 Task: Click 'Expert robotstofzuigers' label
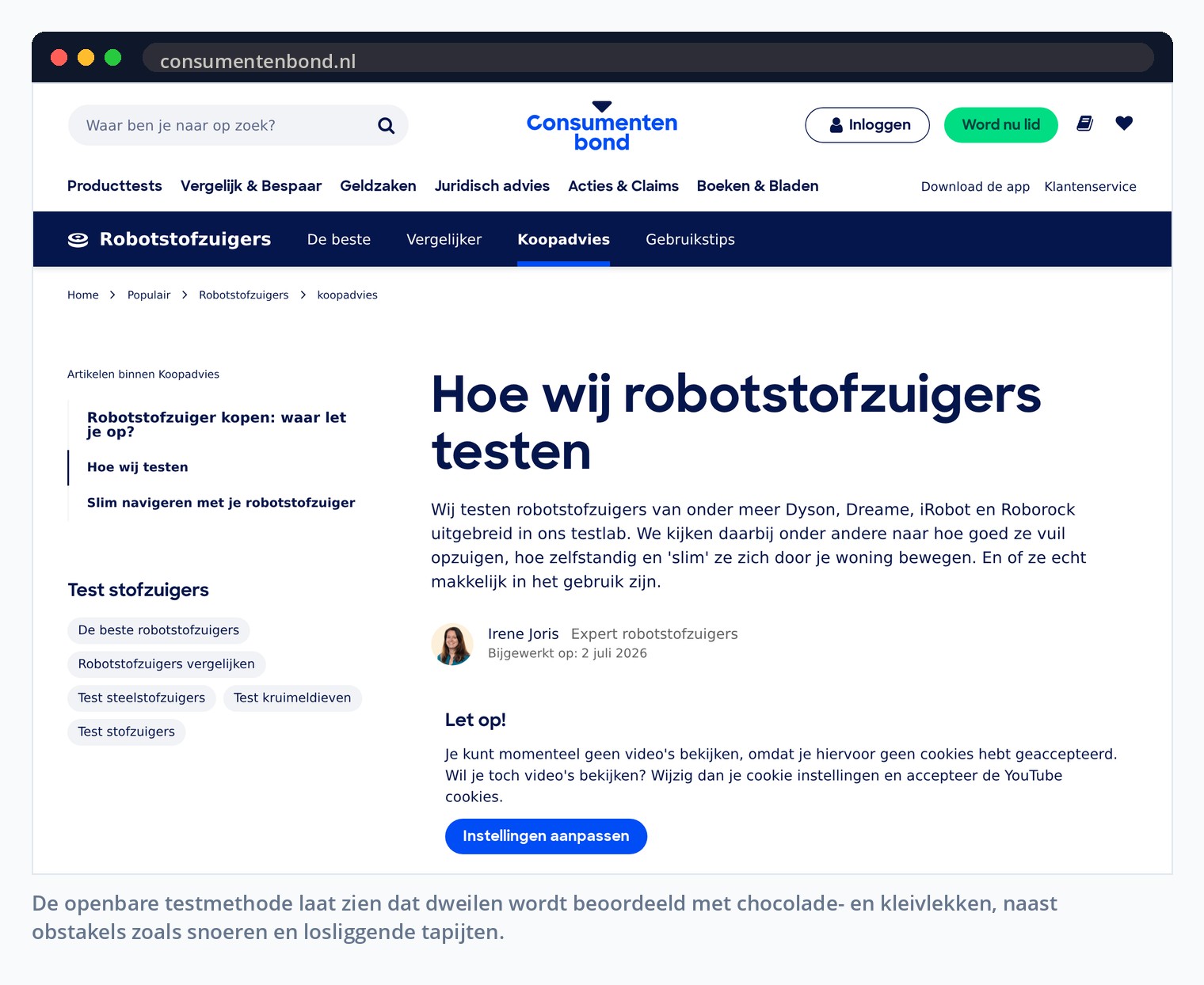click(x=654, y=633)
